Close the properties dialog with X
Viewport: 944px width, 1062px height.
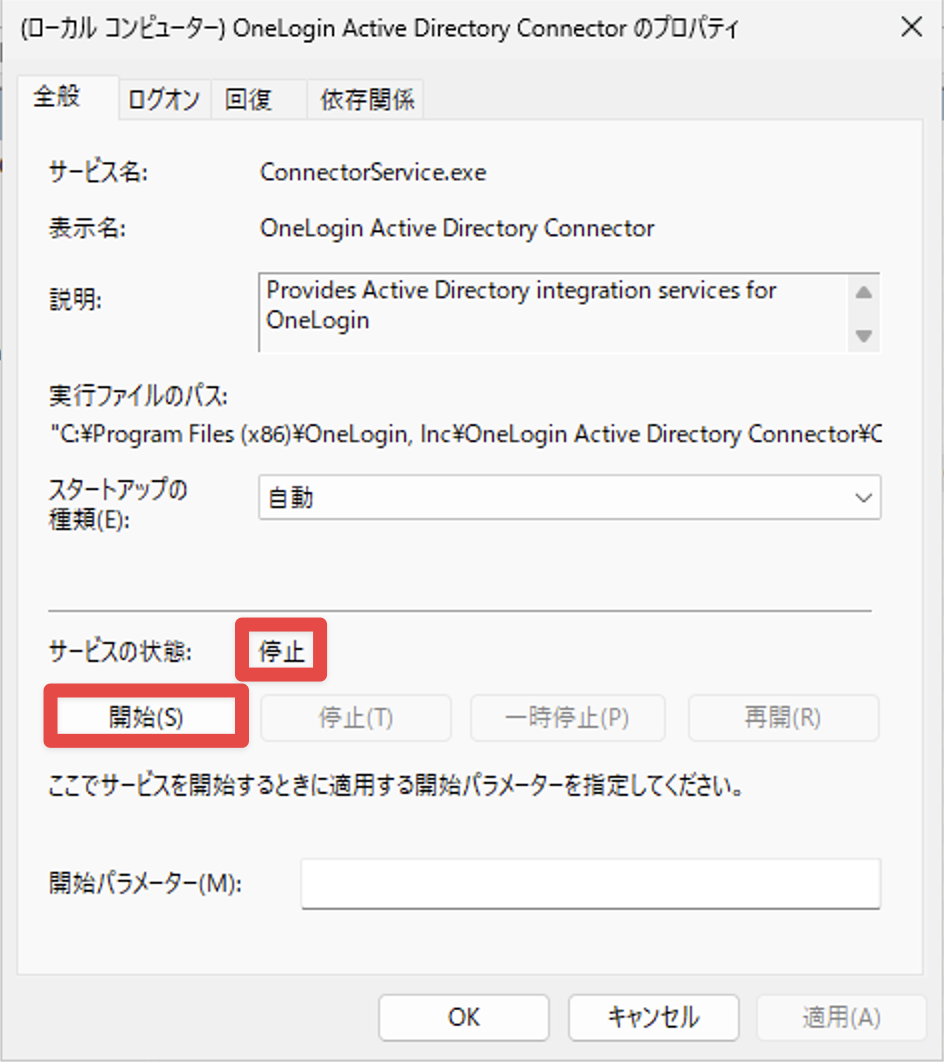[x=911, y=27]
